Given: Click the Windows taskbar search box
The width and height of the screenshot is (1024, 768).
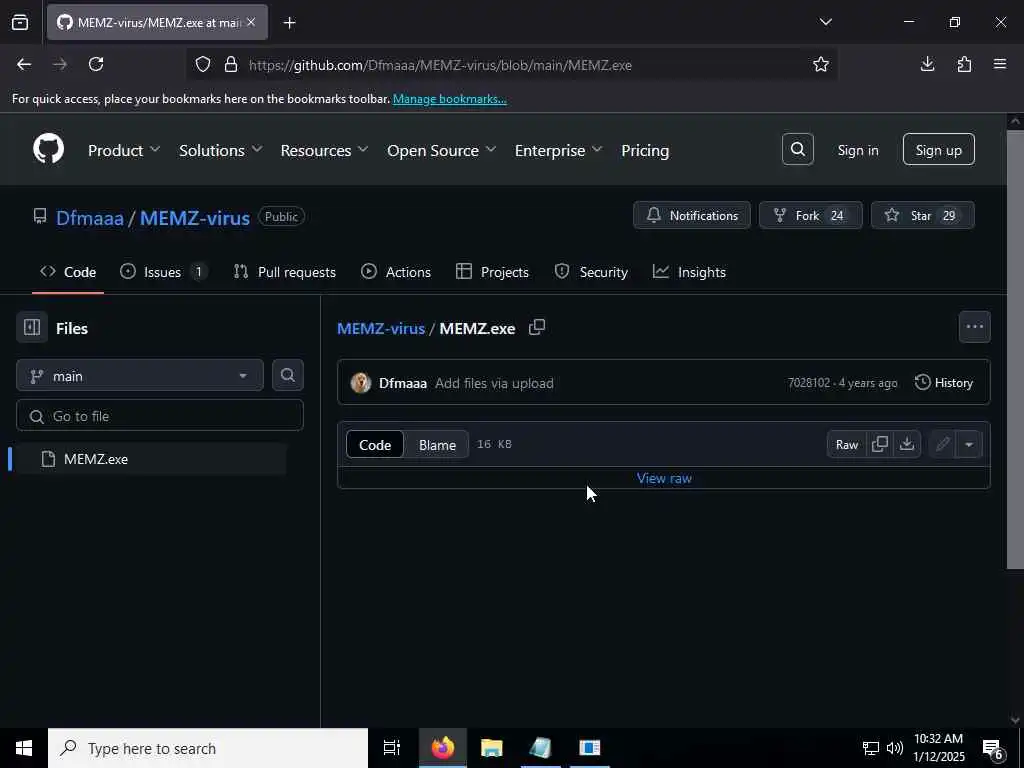Looking at the screenshot, I should point(208,748).
